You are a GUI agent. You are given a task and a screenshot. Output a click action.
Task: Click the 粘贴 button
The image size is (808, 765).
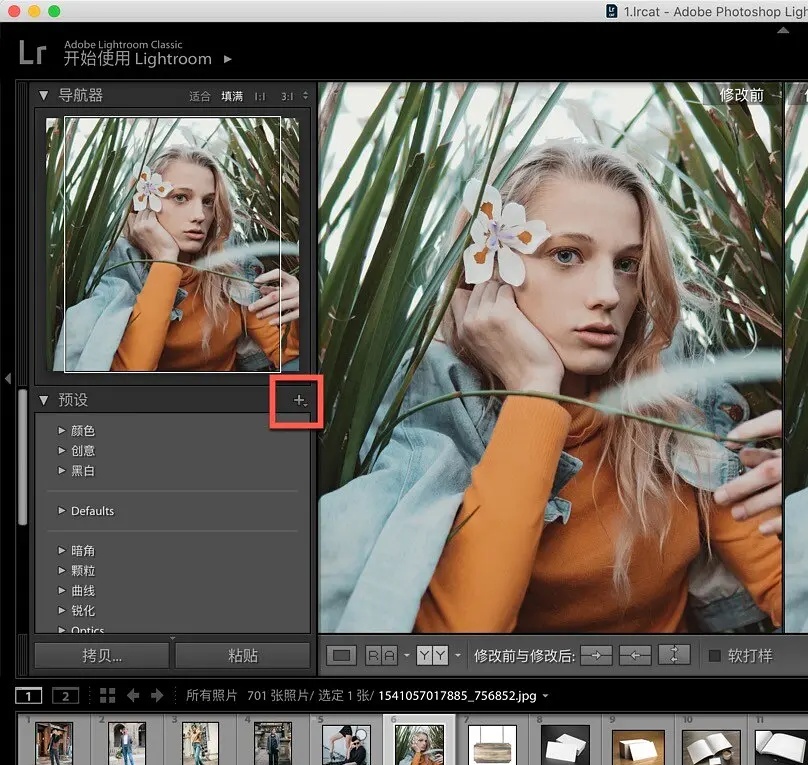tap(243, 655)
